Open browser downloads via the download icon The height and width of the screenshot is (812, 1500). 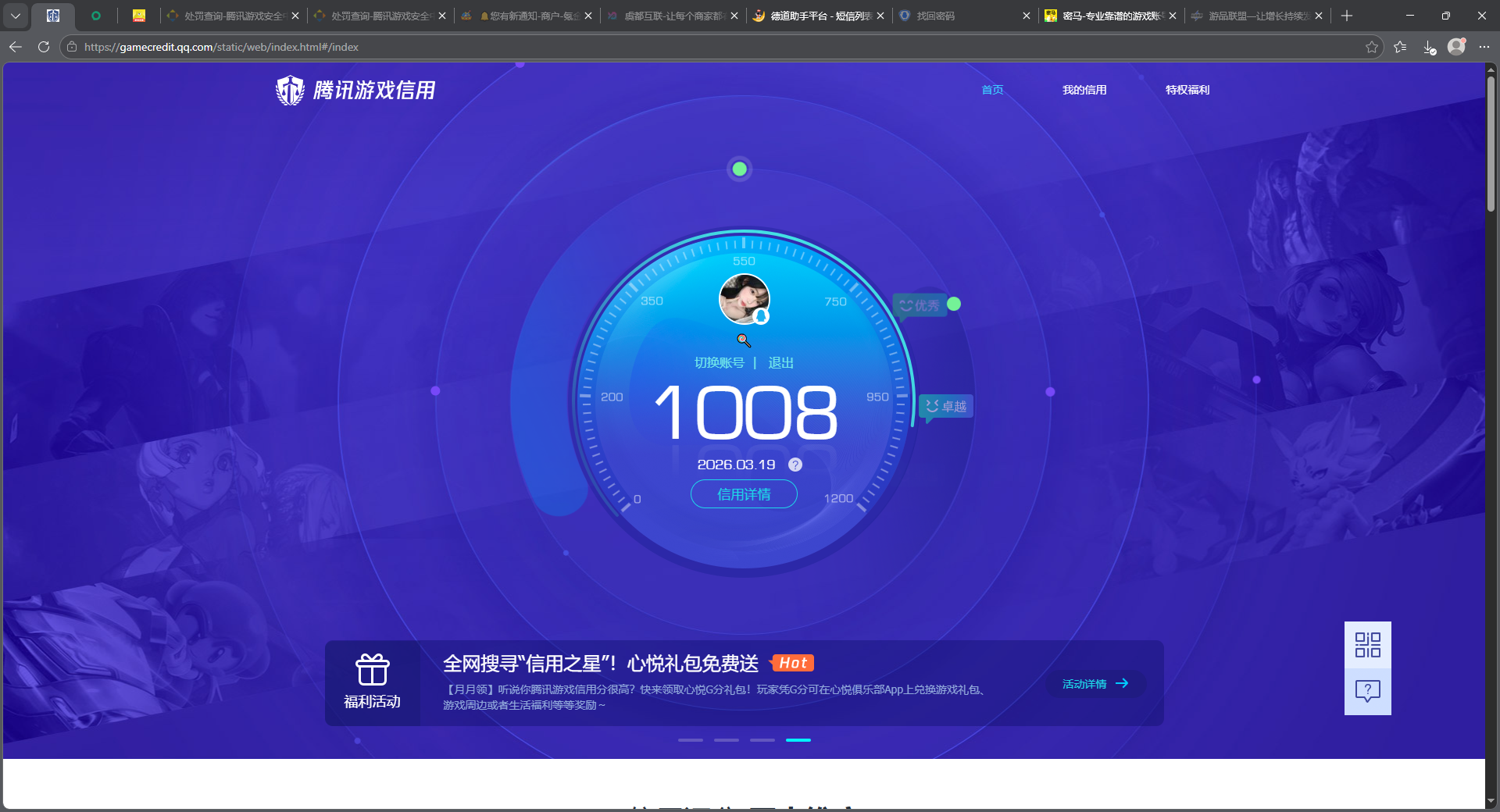[x=1429, y=47]
